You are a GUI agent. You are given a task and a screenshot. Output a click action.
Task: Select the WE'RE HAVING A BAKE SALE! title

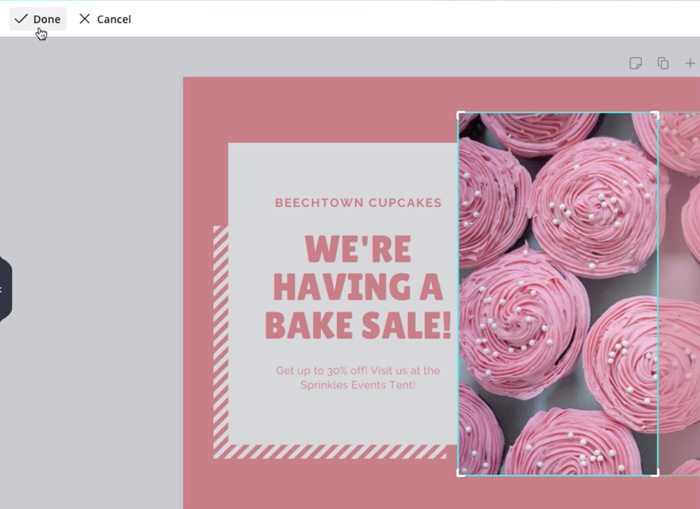click(x=358, y=287)
